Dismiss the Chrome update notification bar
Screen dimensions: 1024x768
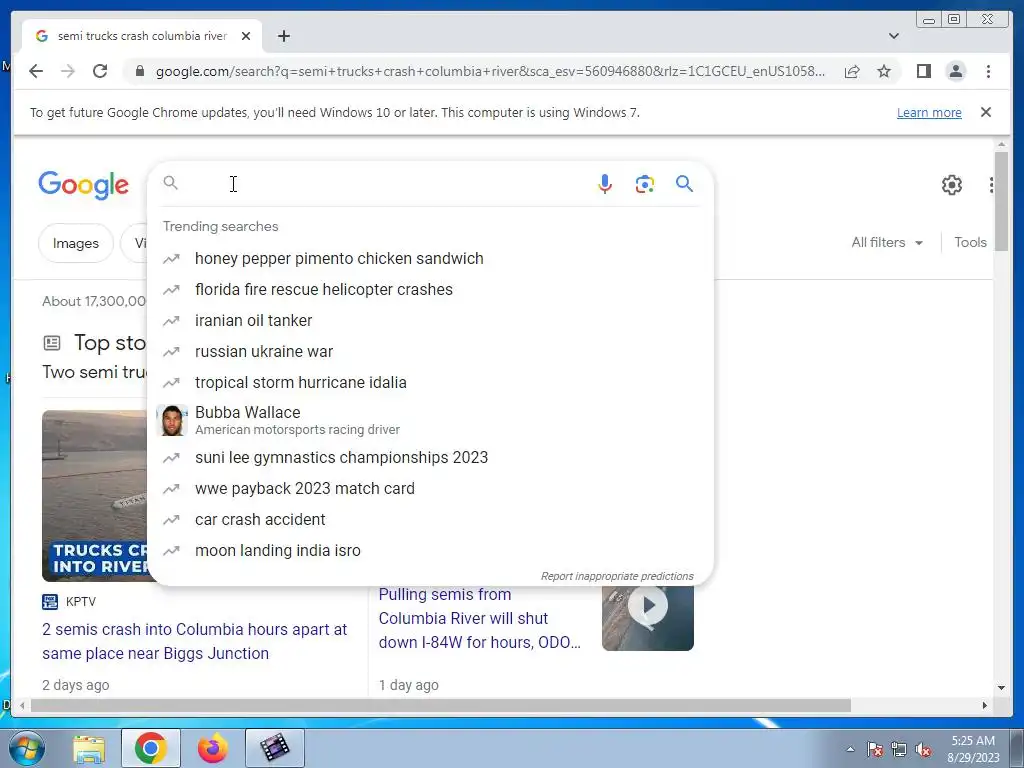tap(986, 112)
